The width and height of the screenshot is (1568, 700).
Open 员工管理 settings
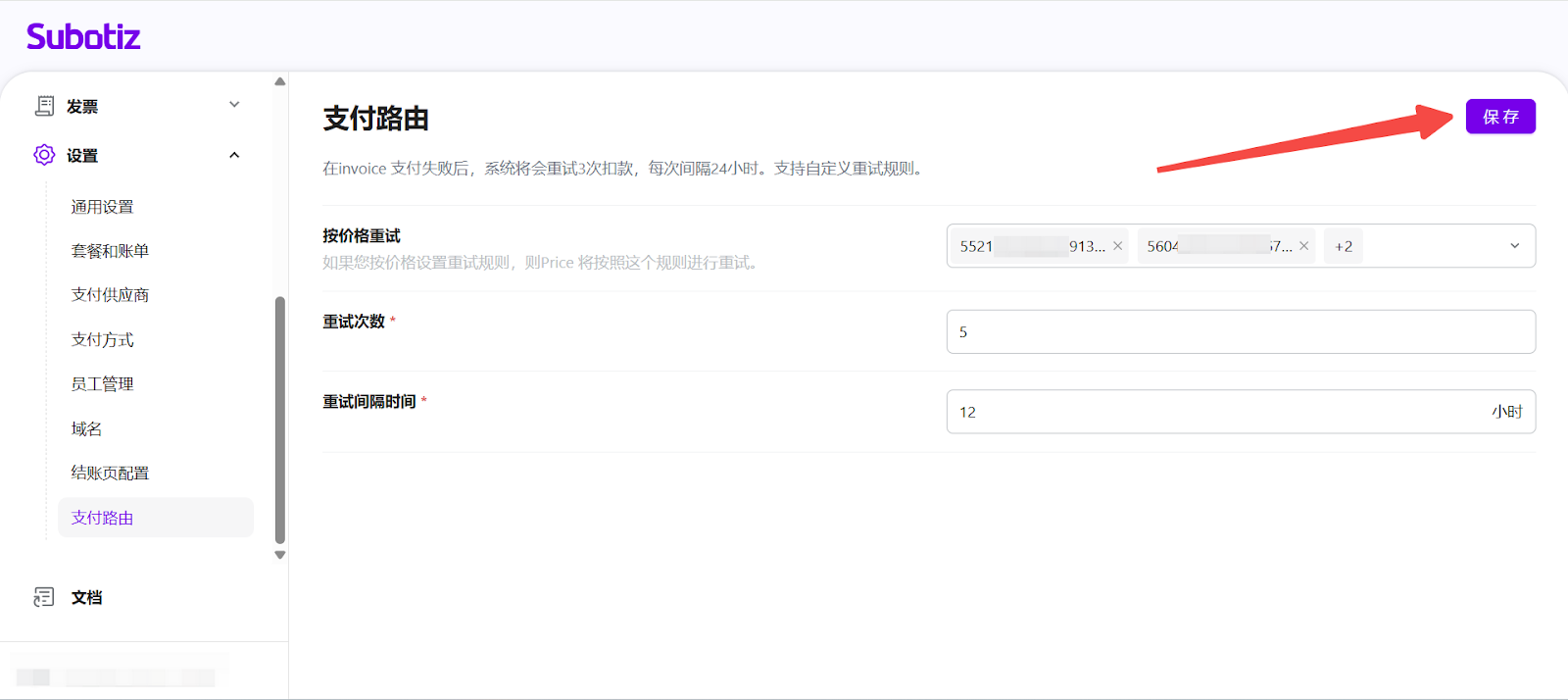(102, 384)
